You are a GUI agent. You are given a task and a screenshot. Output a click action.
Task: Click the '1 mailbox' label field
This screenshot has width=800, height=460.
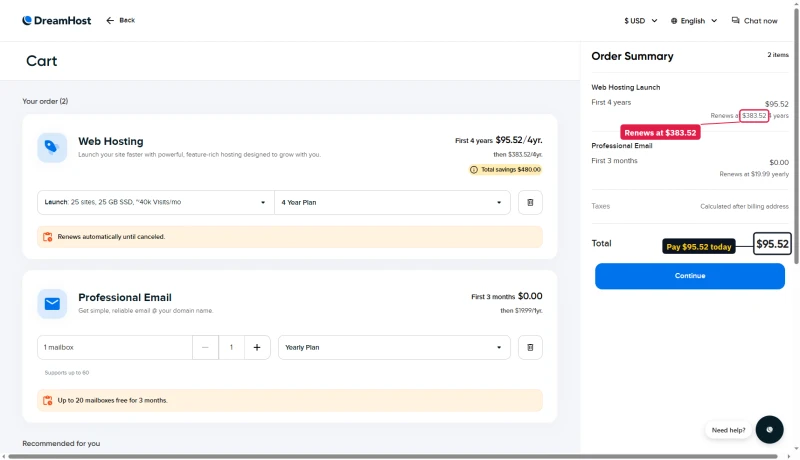(x=115, y=347)
